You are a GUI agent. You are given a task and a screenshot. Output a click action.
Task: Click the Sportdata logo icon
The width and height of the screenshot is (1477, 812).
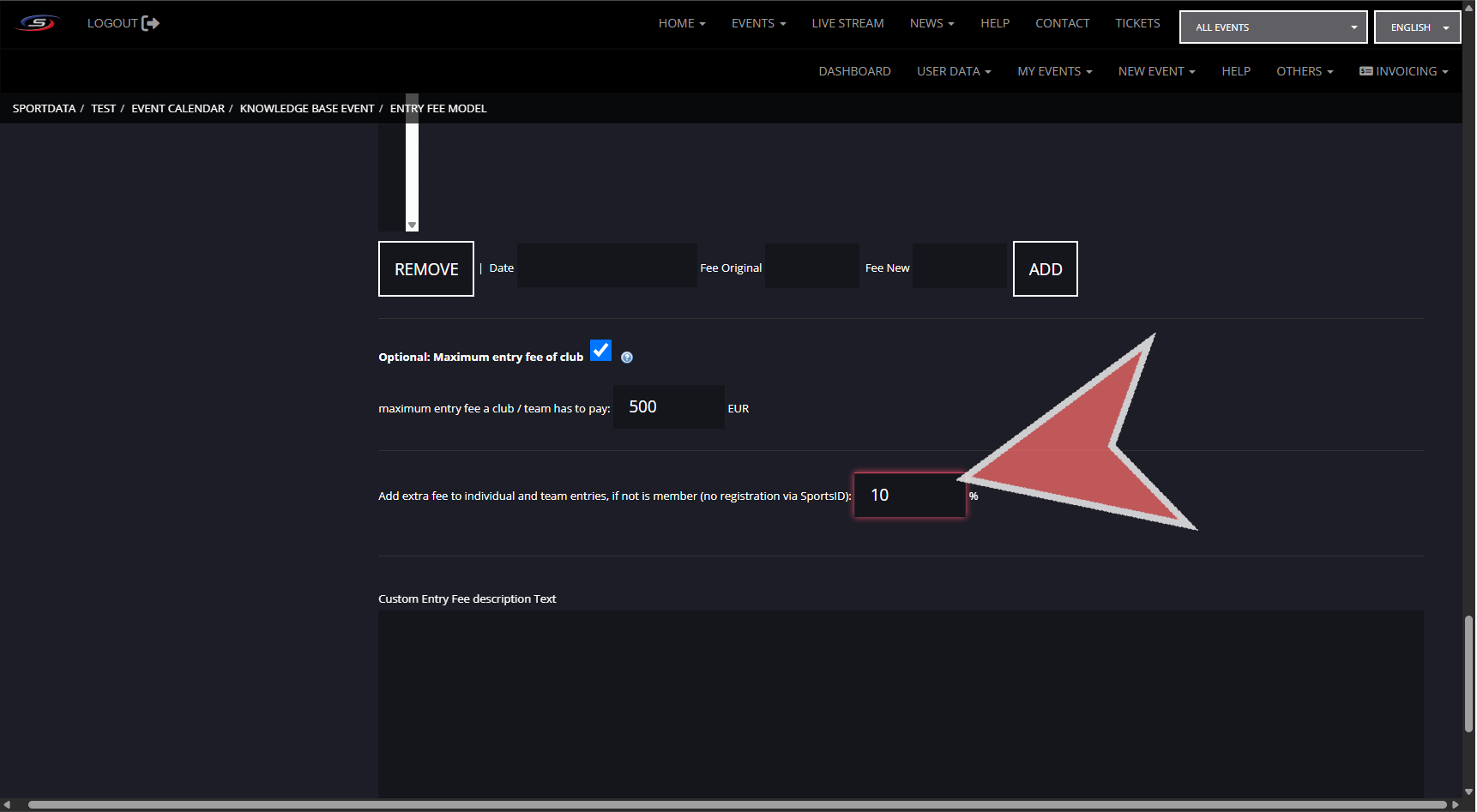pyautogui.click(x=38, y=23)
